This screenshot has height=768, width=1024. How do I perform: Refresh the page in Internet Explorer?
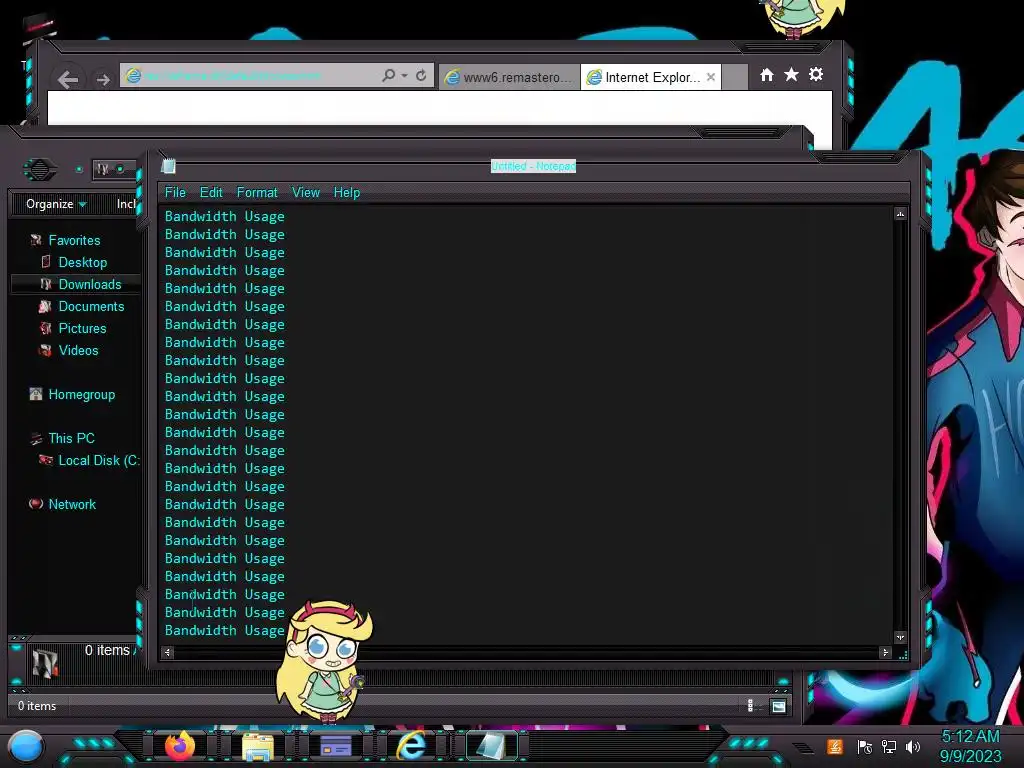(421, 76)
